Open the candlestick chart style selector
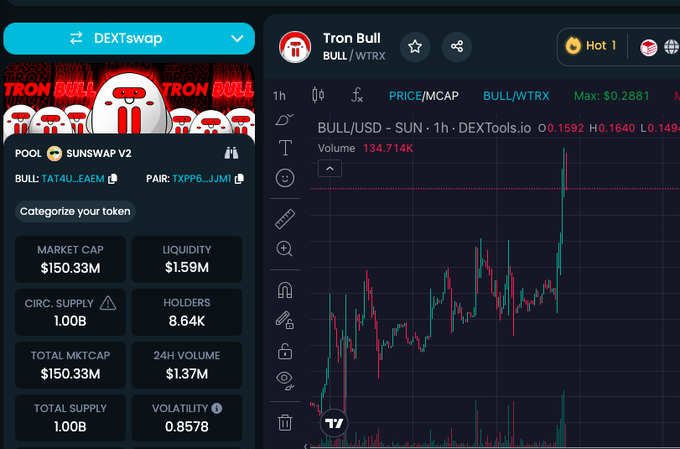This screenshot has width=680, height=449. [318, 95]
